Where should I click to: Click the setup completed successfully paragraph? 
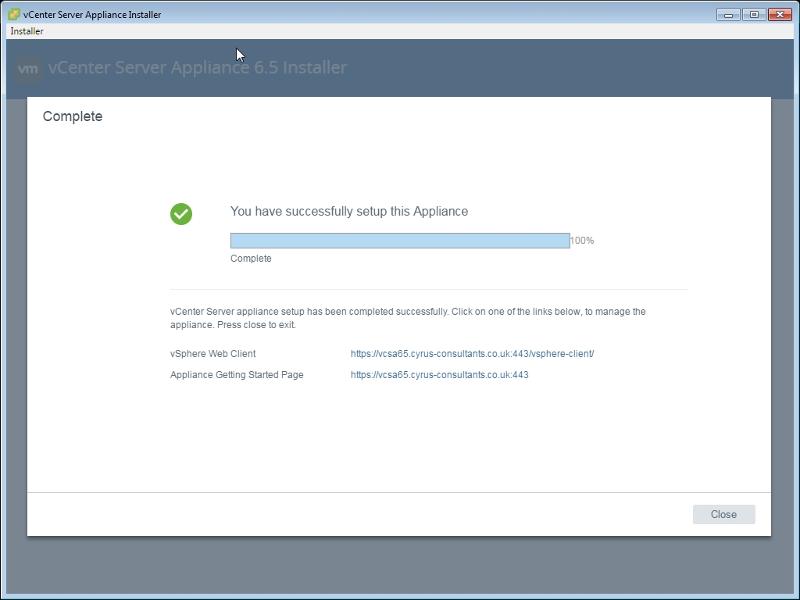tap(408, 318)
